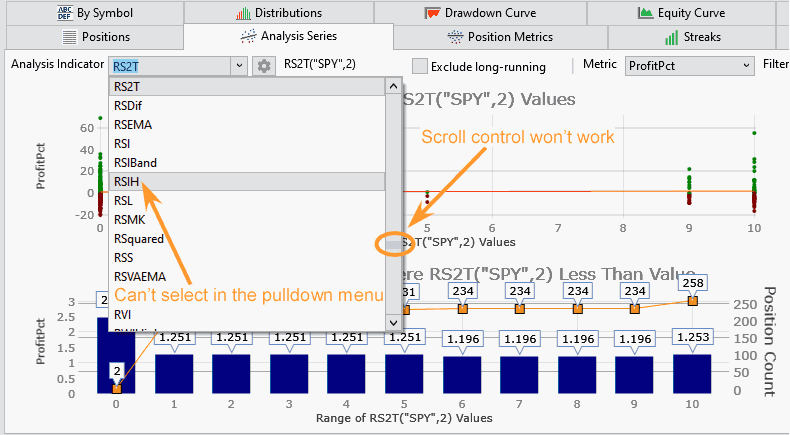
Task: Click the gear settings icon beside indicator
Action: 264,66
